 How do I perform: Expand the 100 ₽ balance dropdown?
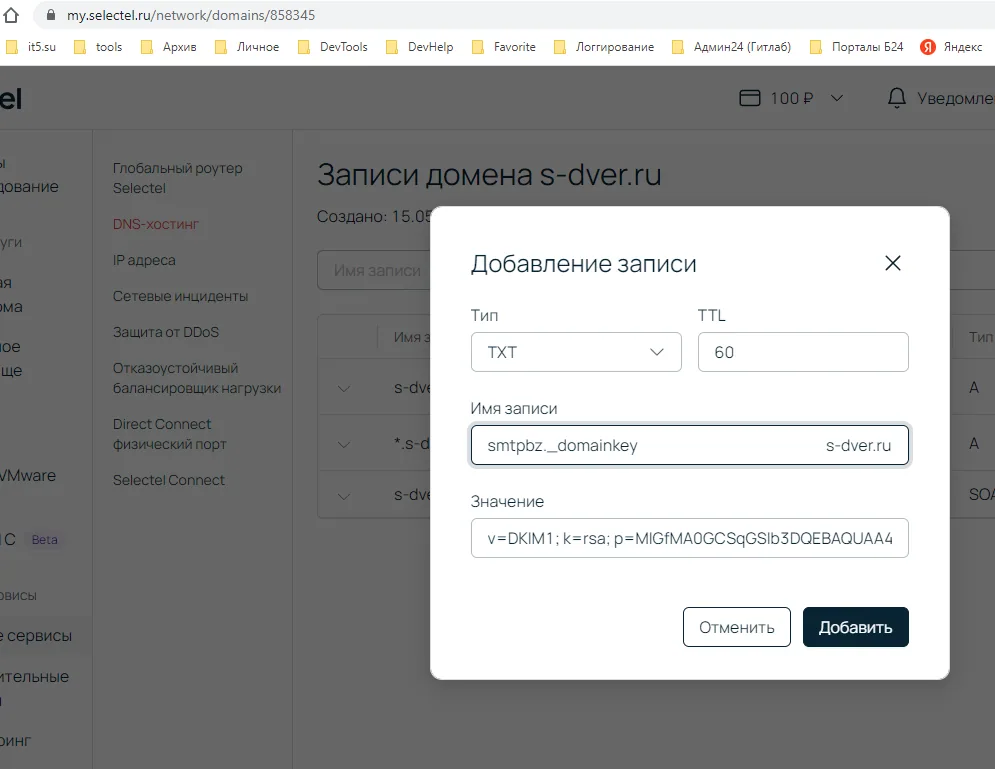[837, 98]
